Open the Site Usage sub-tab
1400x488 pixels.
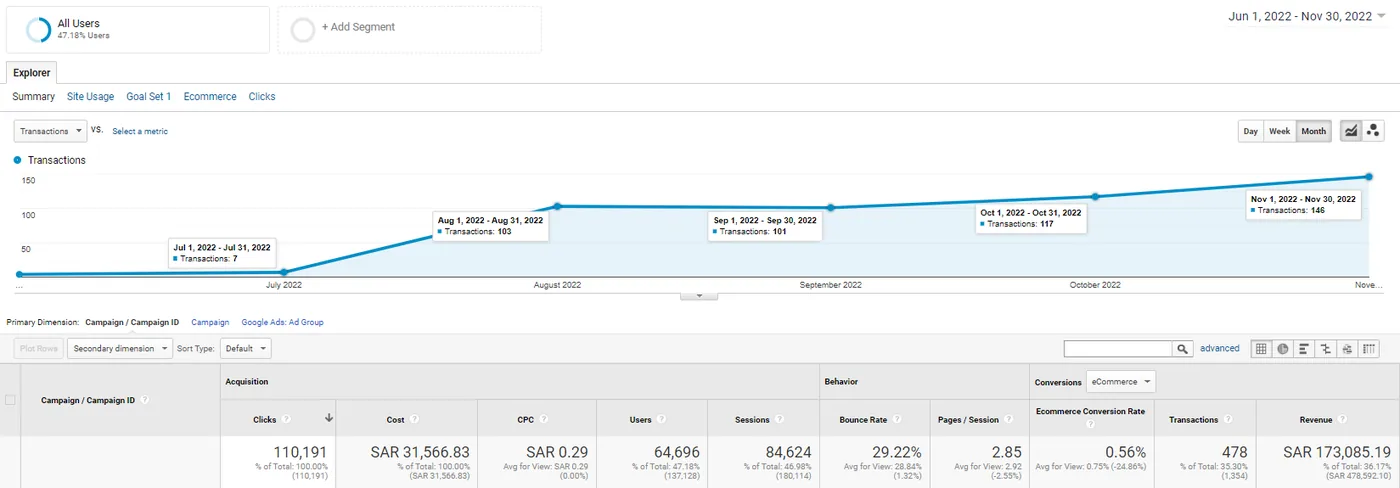point(91,97)
